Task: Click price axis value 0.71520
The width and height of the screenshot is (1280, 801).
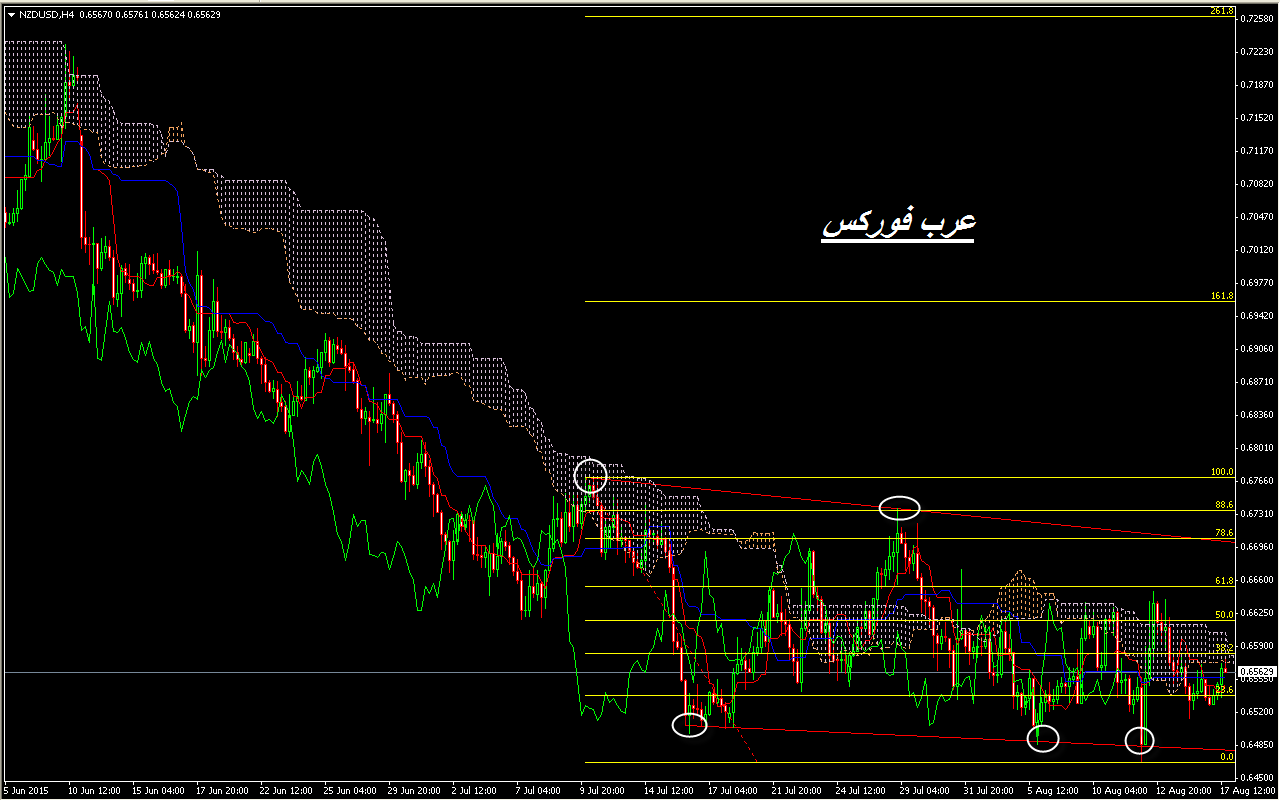Action: coord(1257,118)
